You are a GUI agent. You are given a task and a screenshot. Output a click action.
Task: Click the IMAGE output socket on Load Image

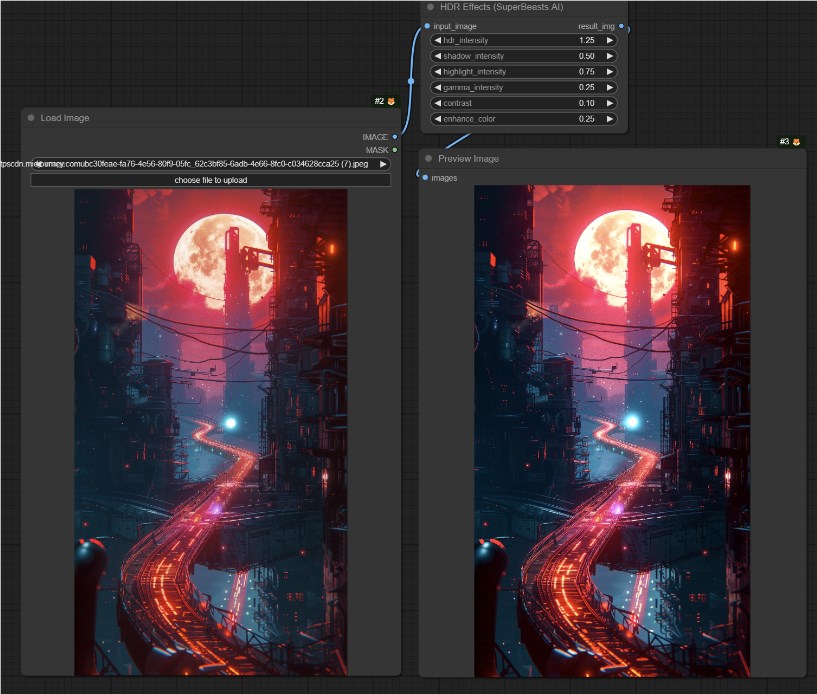point(395,137)
